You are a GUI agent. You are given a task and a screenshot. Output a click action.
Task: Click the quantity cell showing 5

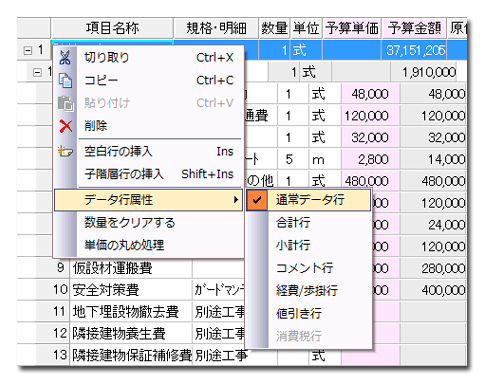click(x=293, y=159)
